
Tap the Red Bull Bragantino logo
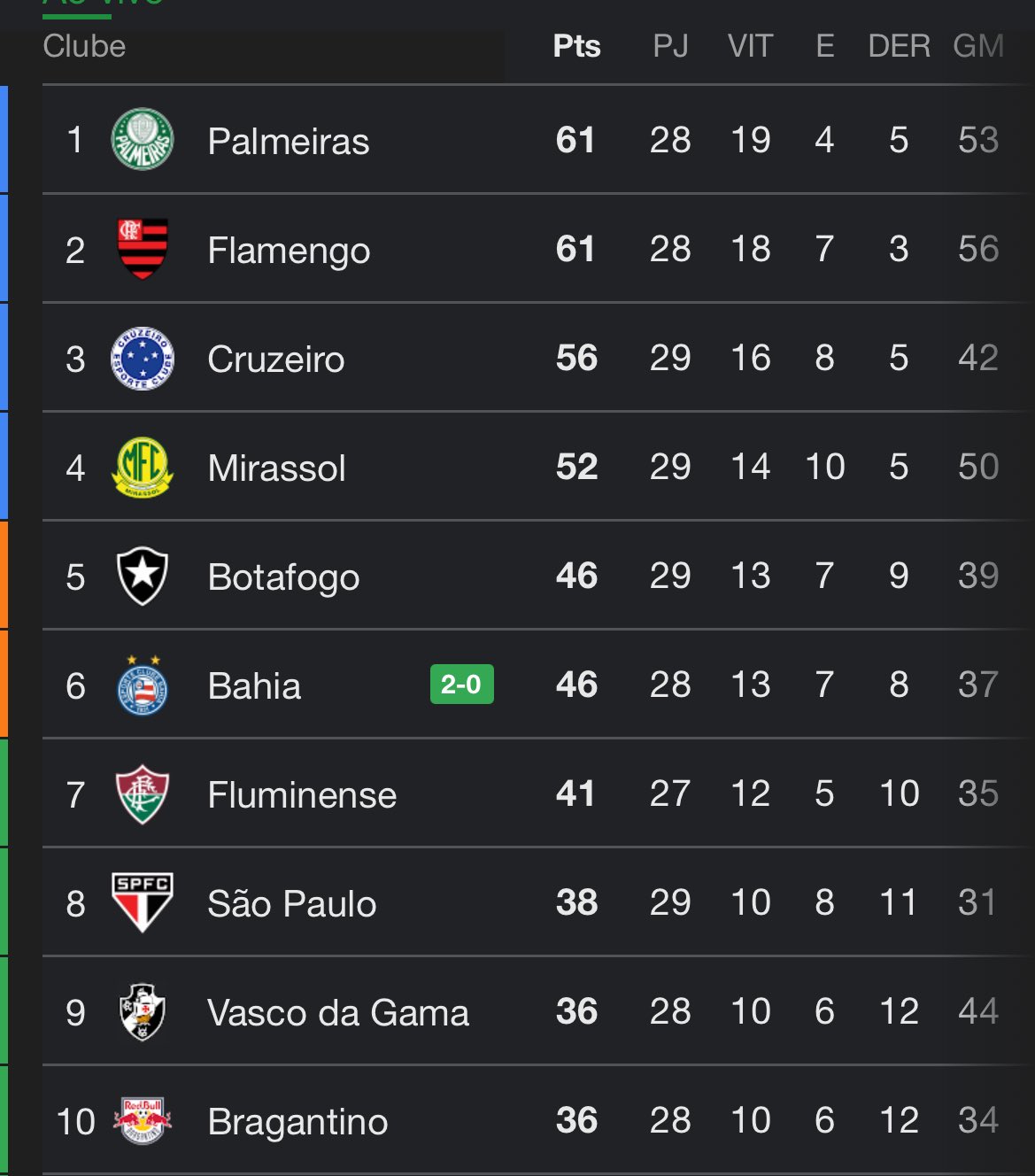coord(142,1120)
